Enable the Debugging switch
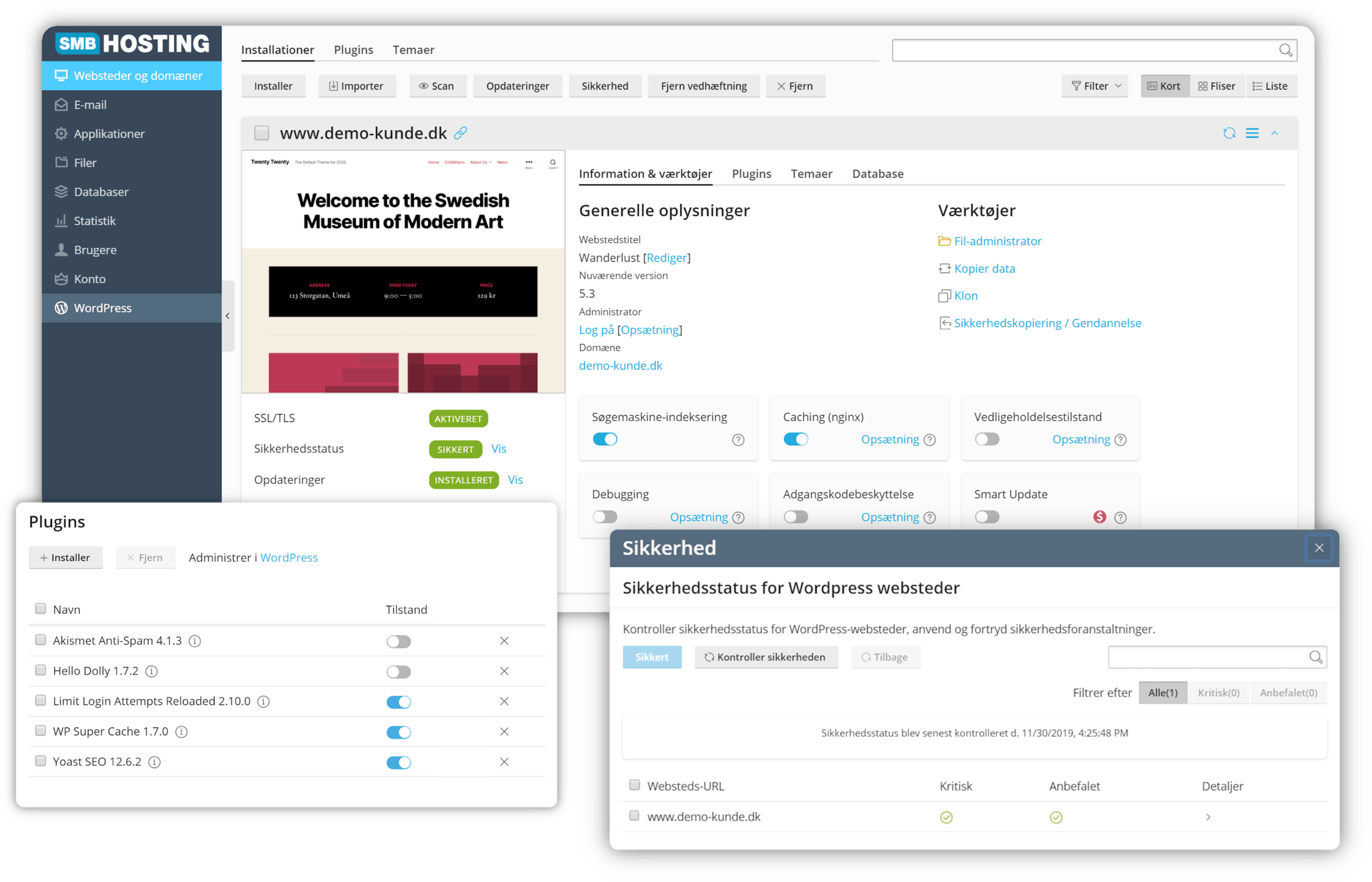 [605, 517]
